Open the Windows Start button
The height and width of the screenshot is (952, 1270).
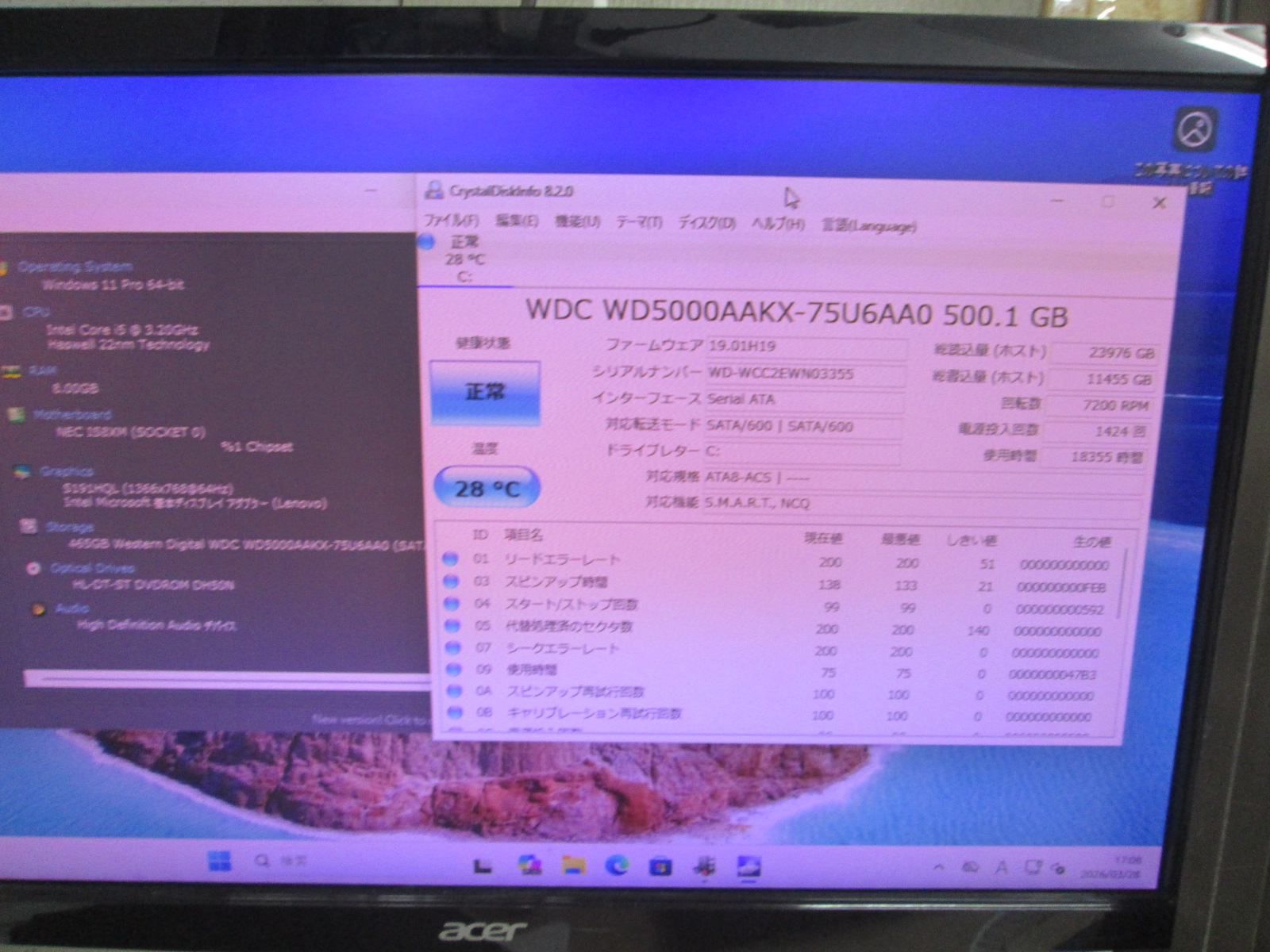pyautogui.click(x=219, y=861)
